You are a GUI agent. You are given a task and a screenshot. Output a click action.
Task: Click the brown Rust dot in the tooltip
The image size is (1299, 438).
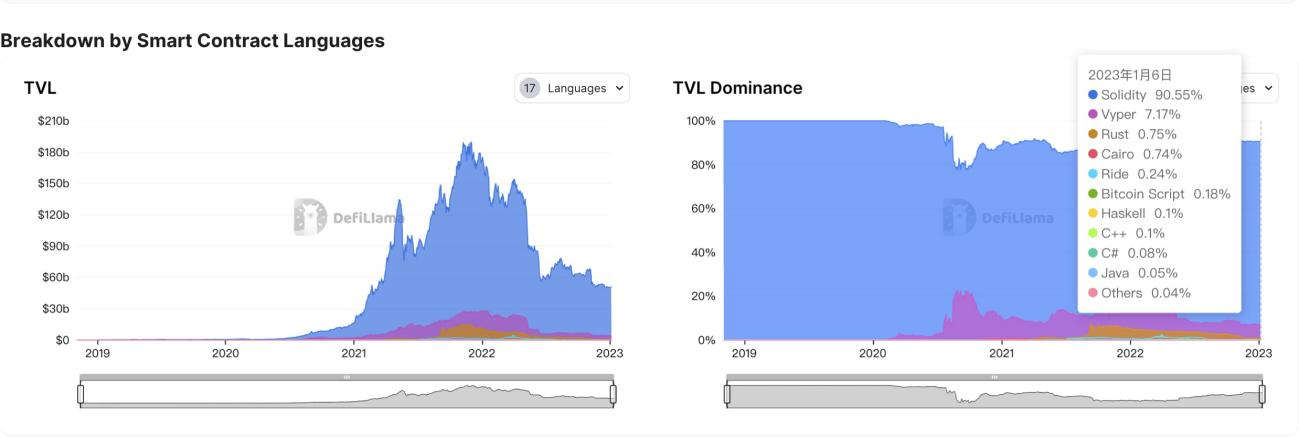[x=1092, y=134]
